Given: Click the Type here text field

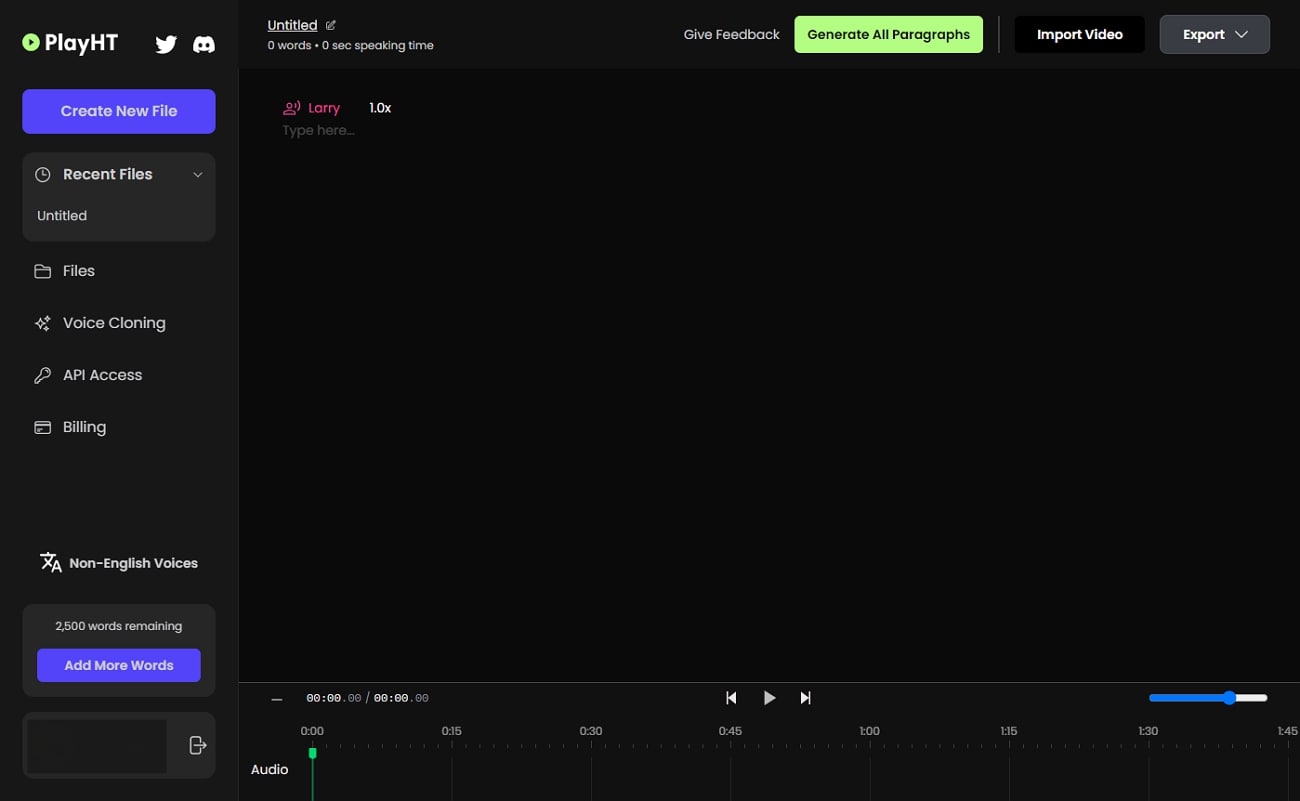Looking at the screenshot, I should [x=318, y=130].
